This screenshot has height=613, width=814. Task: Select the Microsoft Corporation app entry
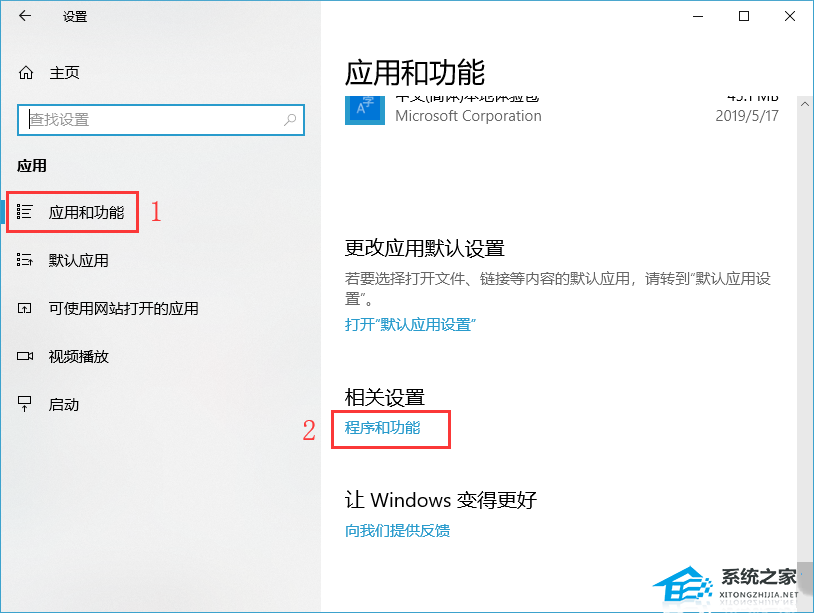pyautogui.click(x=562, y=111)
